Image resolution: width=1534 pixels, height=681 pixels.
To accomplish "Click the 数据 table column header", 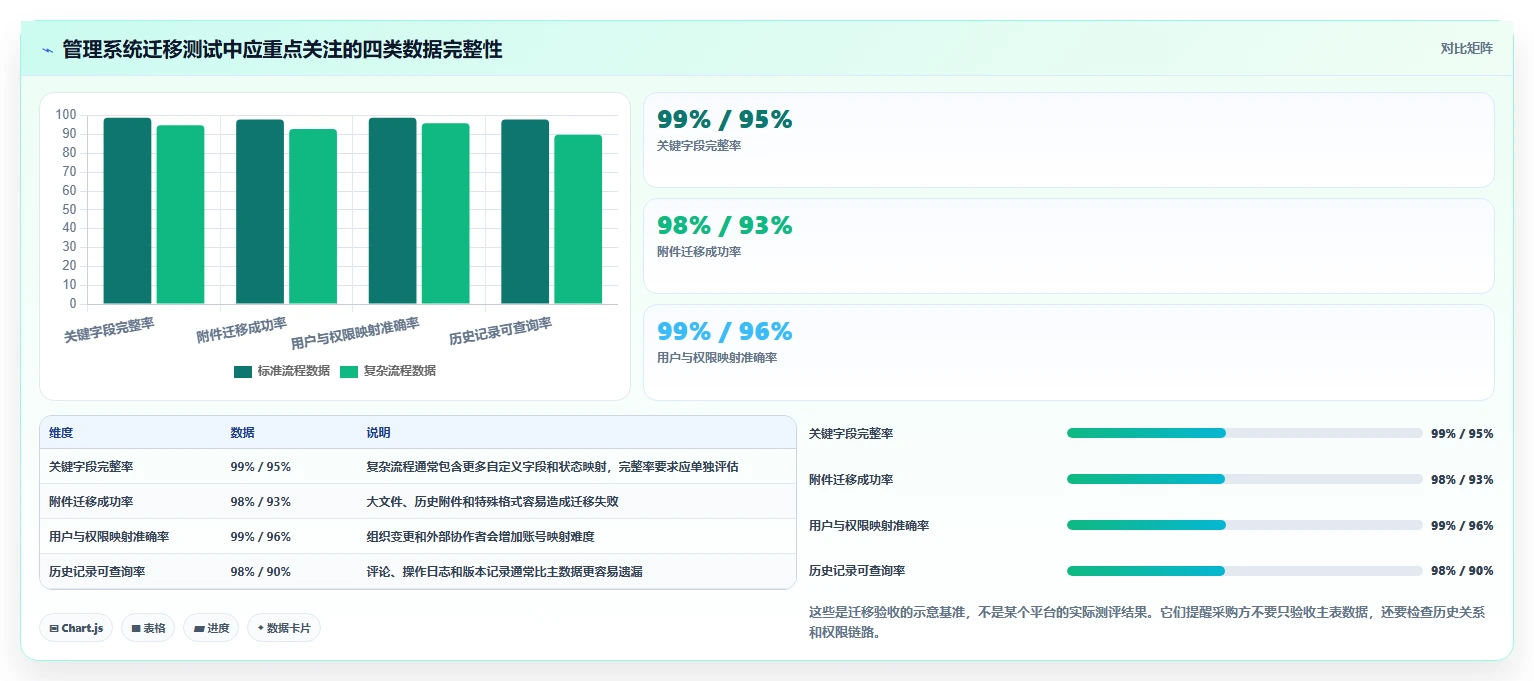I will click(242, 433).
